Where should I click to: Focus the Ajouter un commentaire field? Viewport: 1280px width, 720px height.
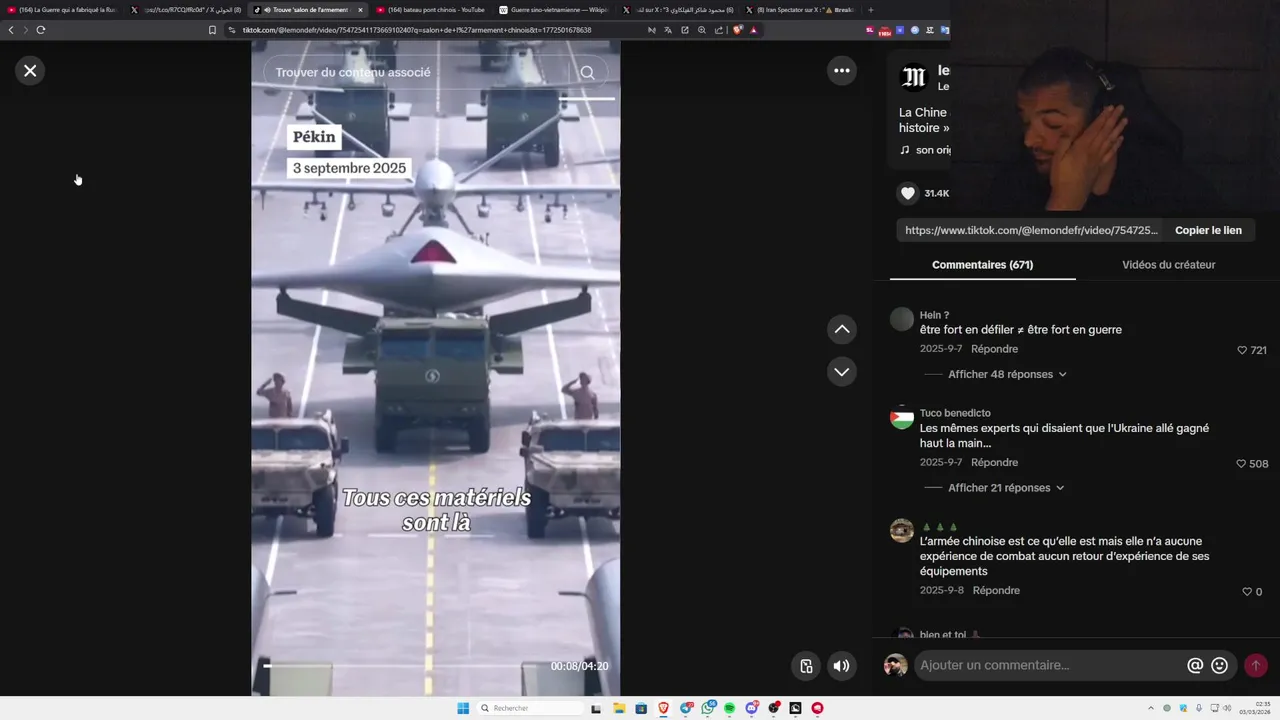(x=1050, y=665)
